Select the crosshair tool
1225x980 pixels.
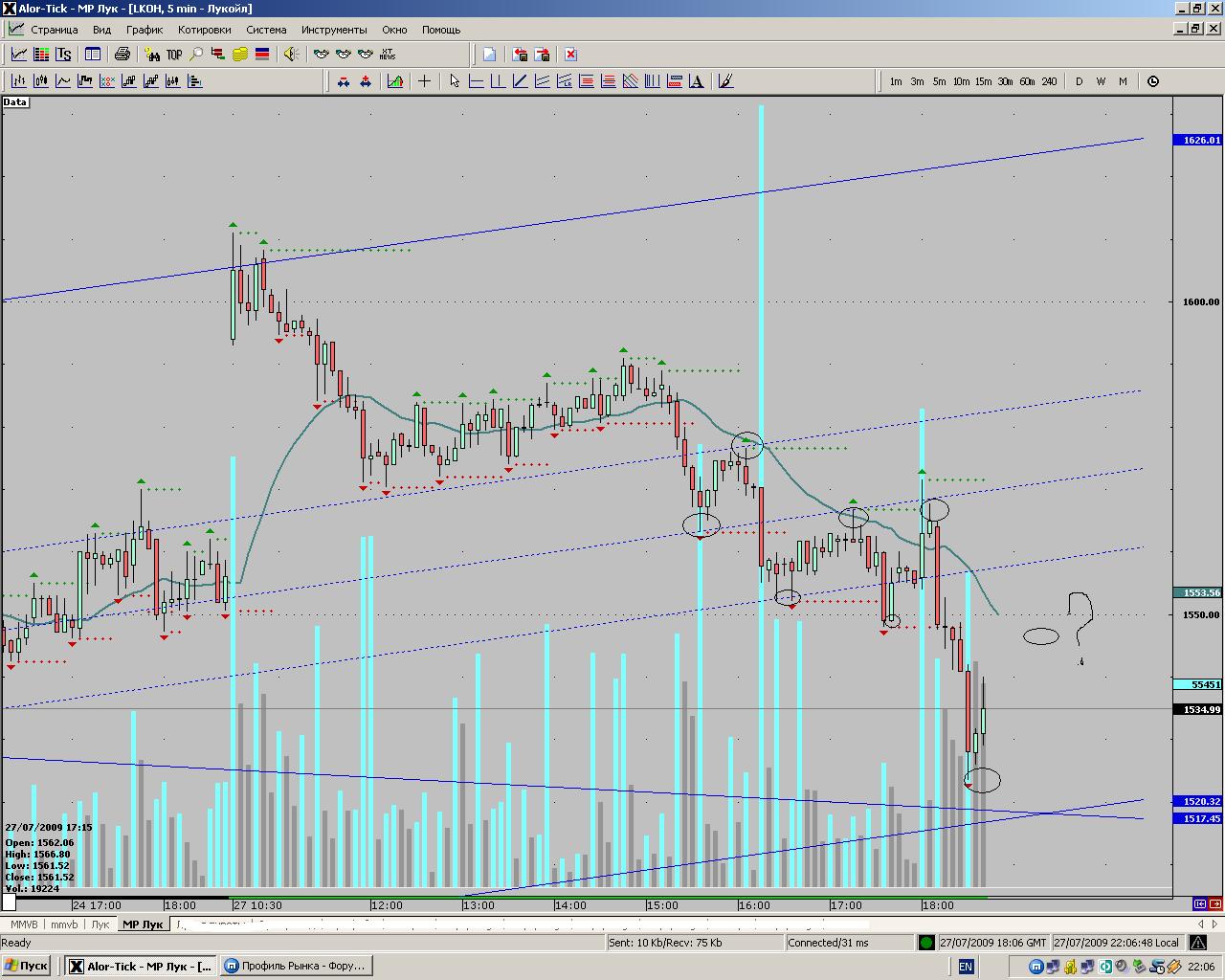point(424,81)
